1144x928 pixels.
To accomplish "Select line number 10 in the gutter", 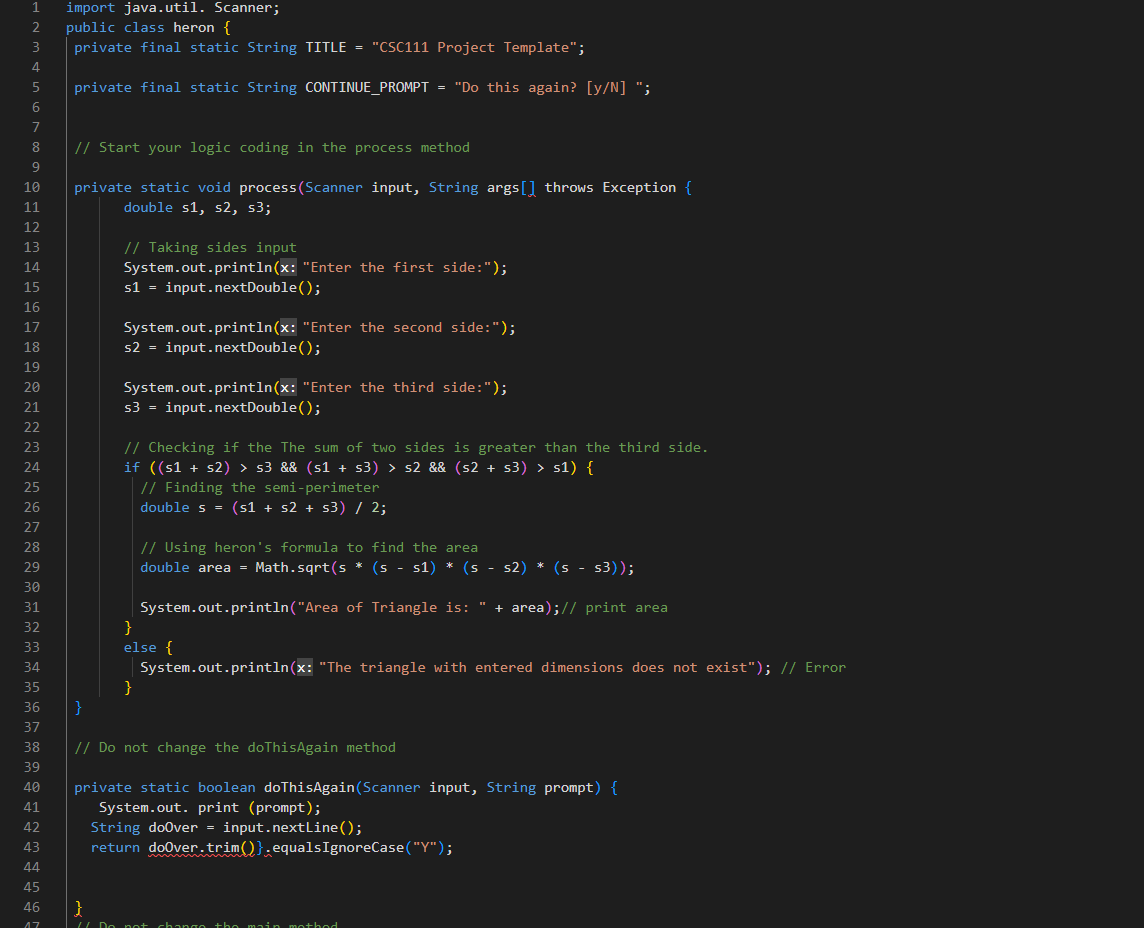I will click(32, 187).
